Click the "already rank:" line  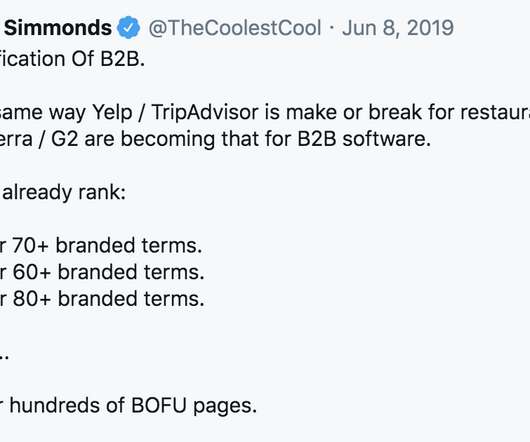64,193
